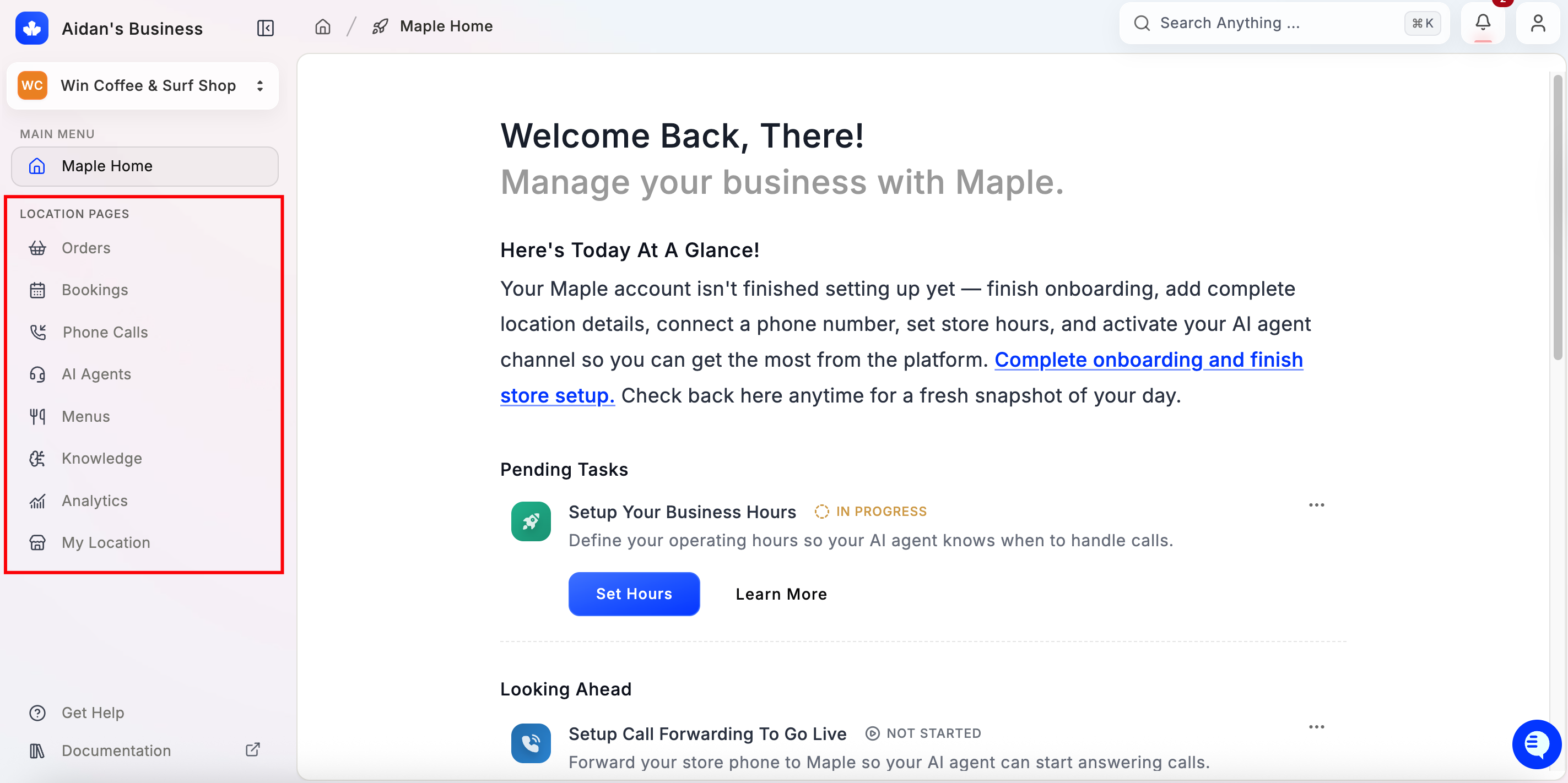This screenshot has height=783, width=1568.
Task: Click the Maple logo icon
Action: tap(31, 28)
